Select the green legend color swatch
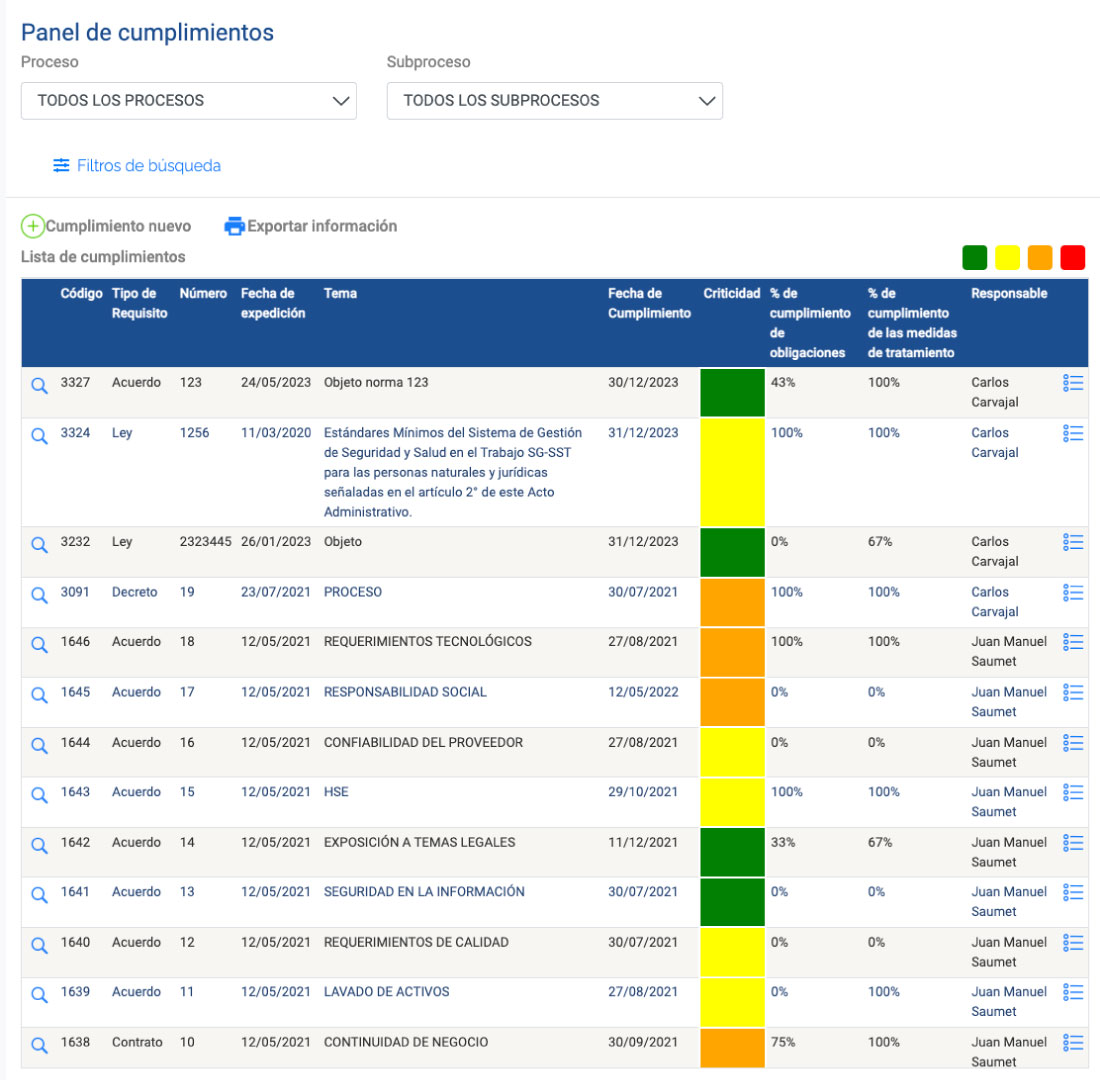Screen dimensions: 1100x1080 [x=974, y=258]
